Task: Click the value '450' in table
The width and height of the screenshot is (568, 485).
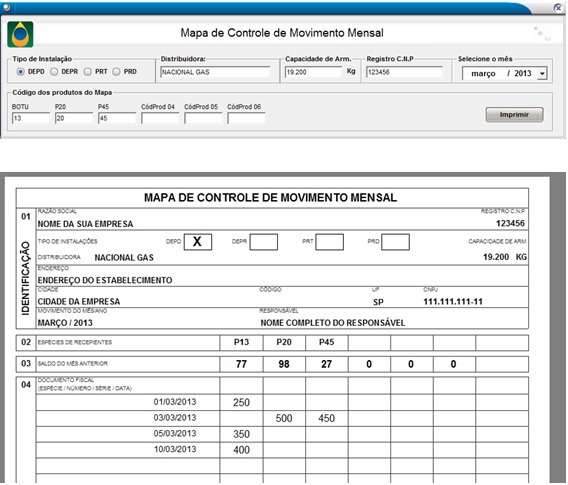Action: 326,418
